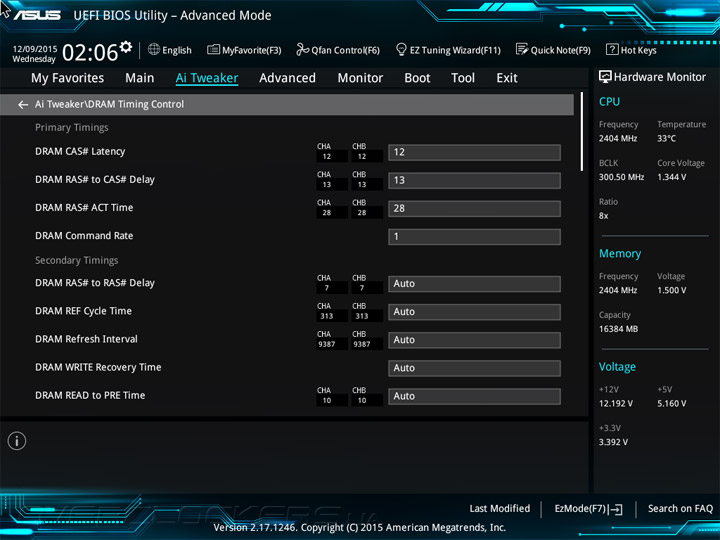The width and height of the screenshot is (720, 540).
Task: Click Last Modified button
Action: 500,508
